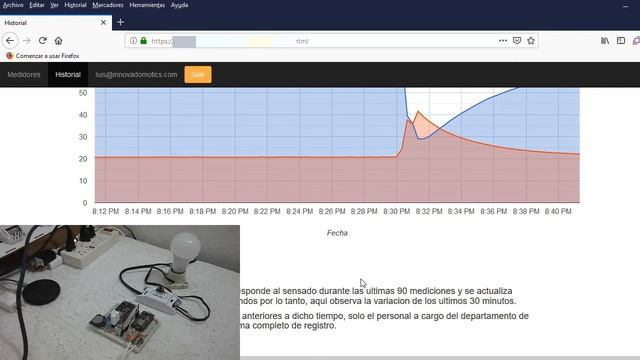Close the Historial browser tab
The height and width of the screenshot is (360, 640).
103,22
